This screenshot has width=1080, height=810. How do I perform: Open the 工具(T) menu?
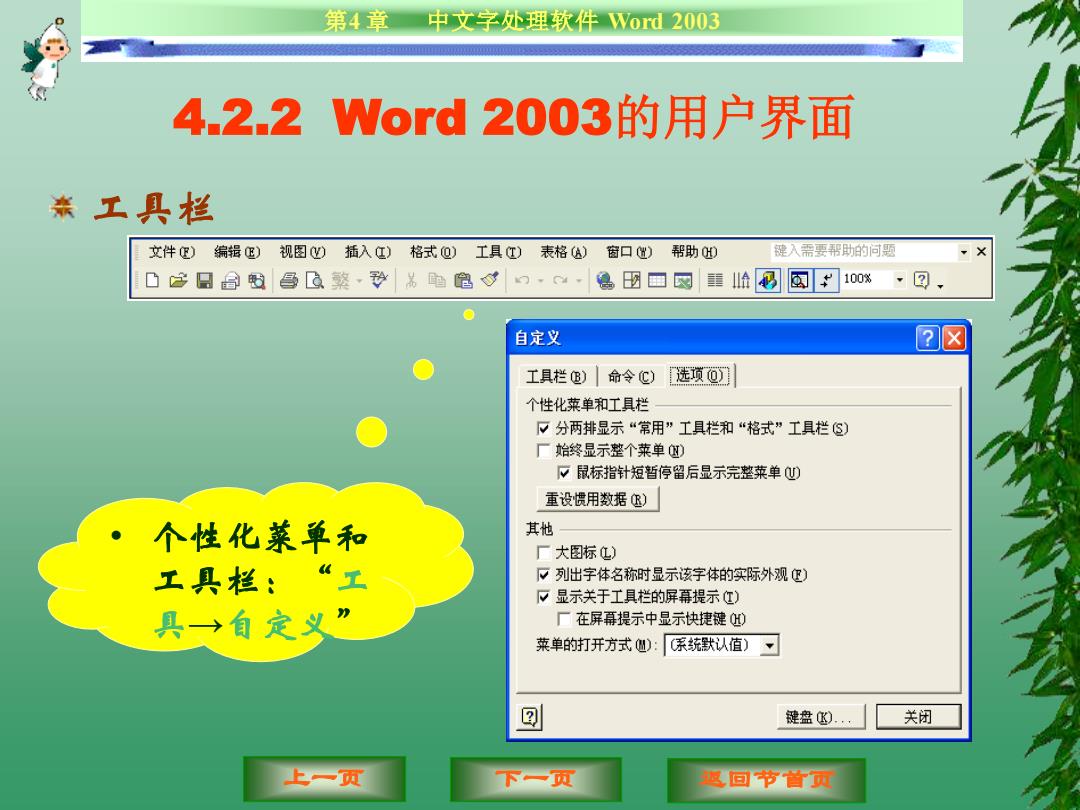coord(498,252)
